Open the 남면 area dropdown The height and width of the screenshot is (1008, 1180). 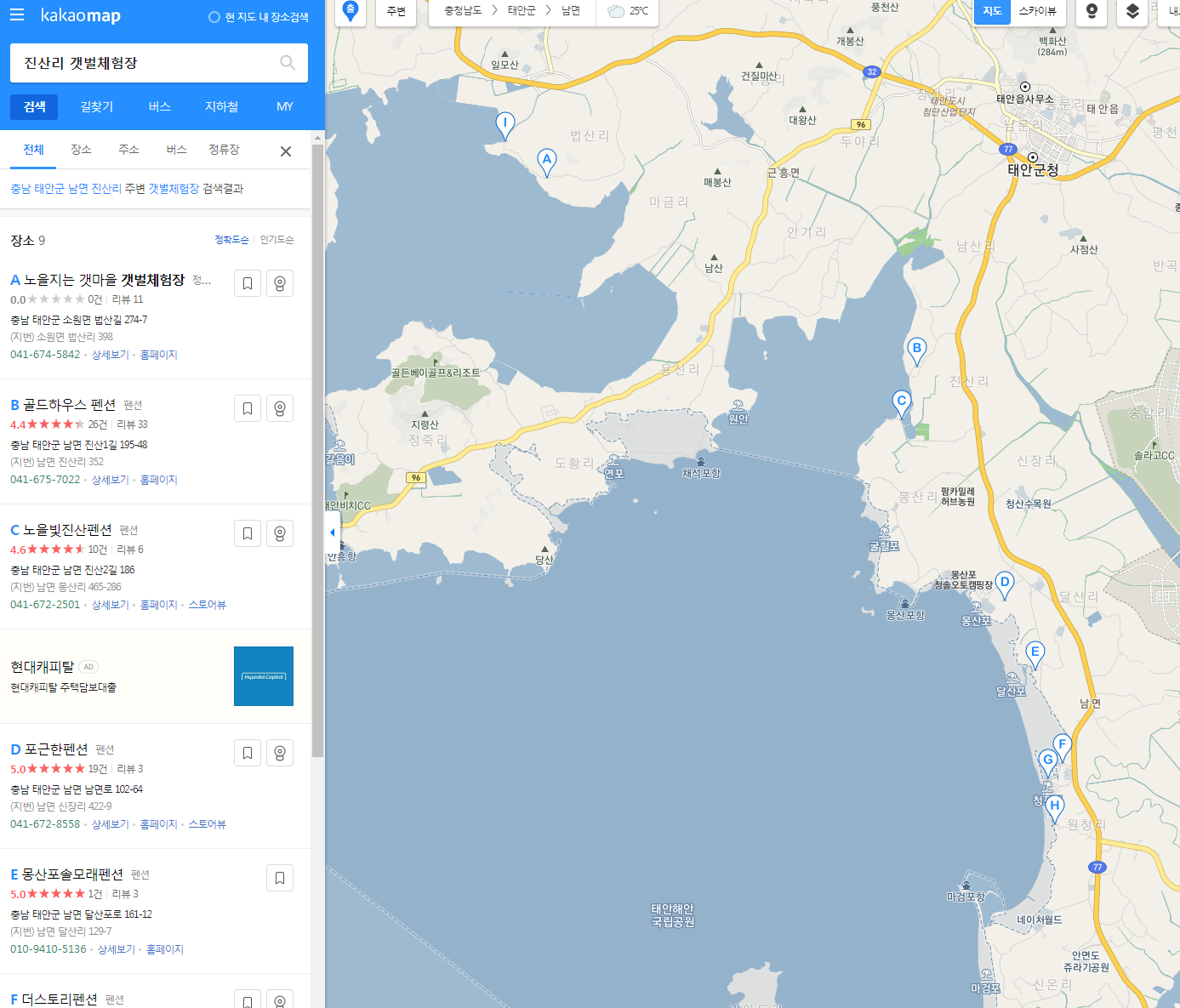[571, 11]
